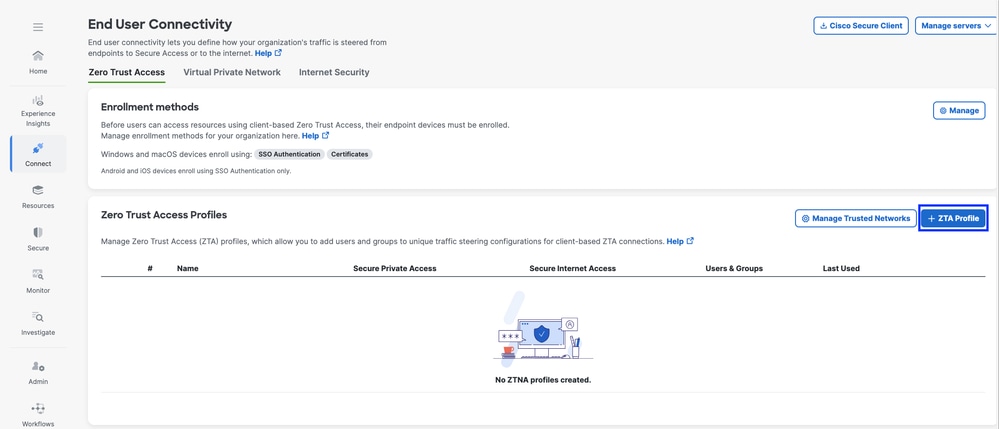The width and height of the screenshot is (999, 429).
Task: Switch to Zero Trust Access tab
Action: tap(126, 72)
